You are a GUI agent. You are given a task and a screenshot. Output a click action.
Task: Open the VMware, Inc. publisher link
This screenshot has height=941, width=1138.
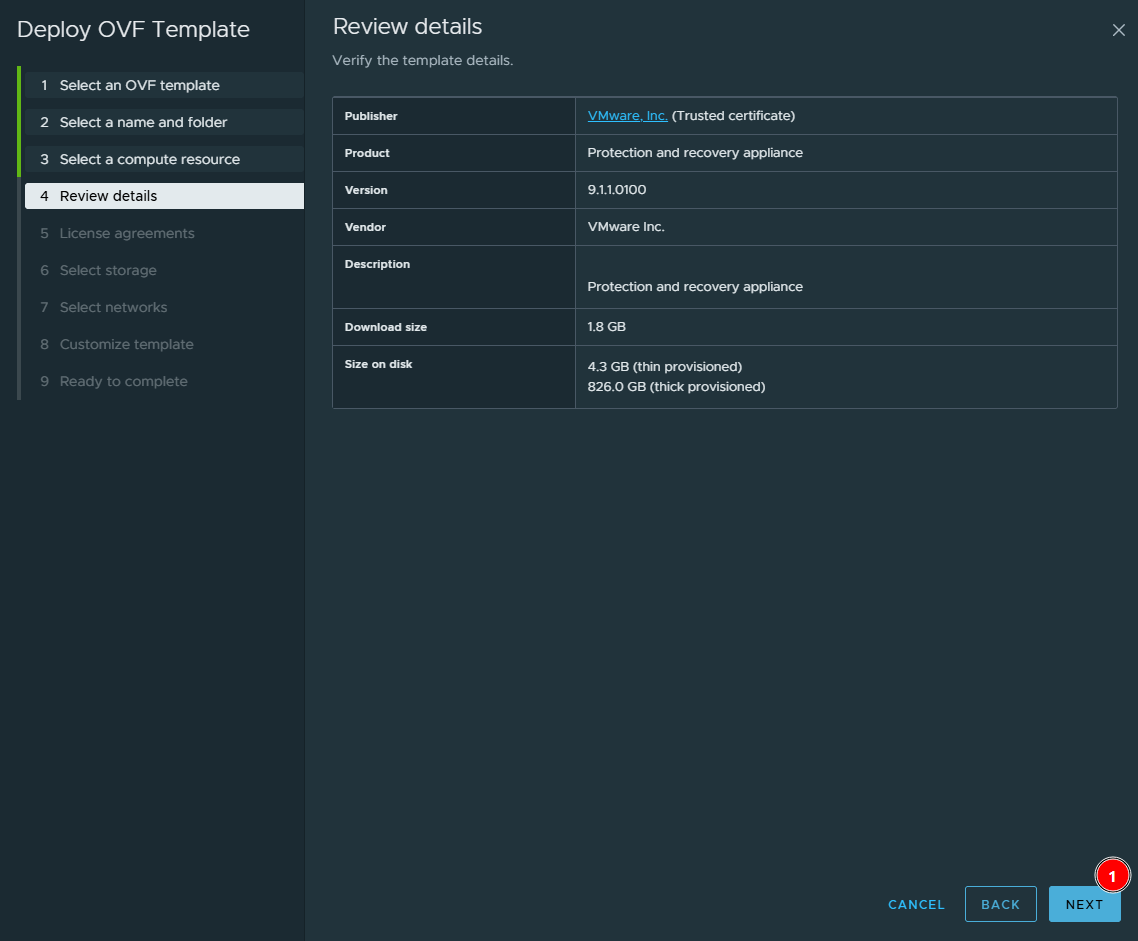coord(627,115)
